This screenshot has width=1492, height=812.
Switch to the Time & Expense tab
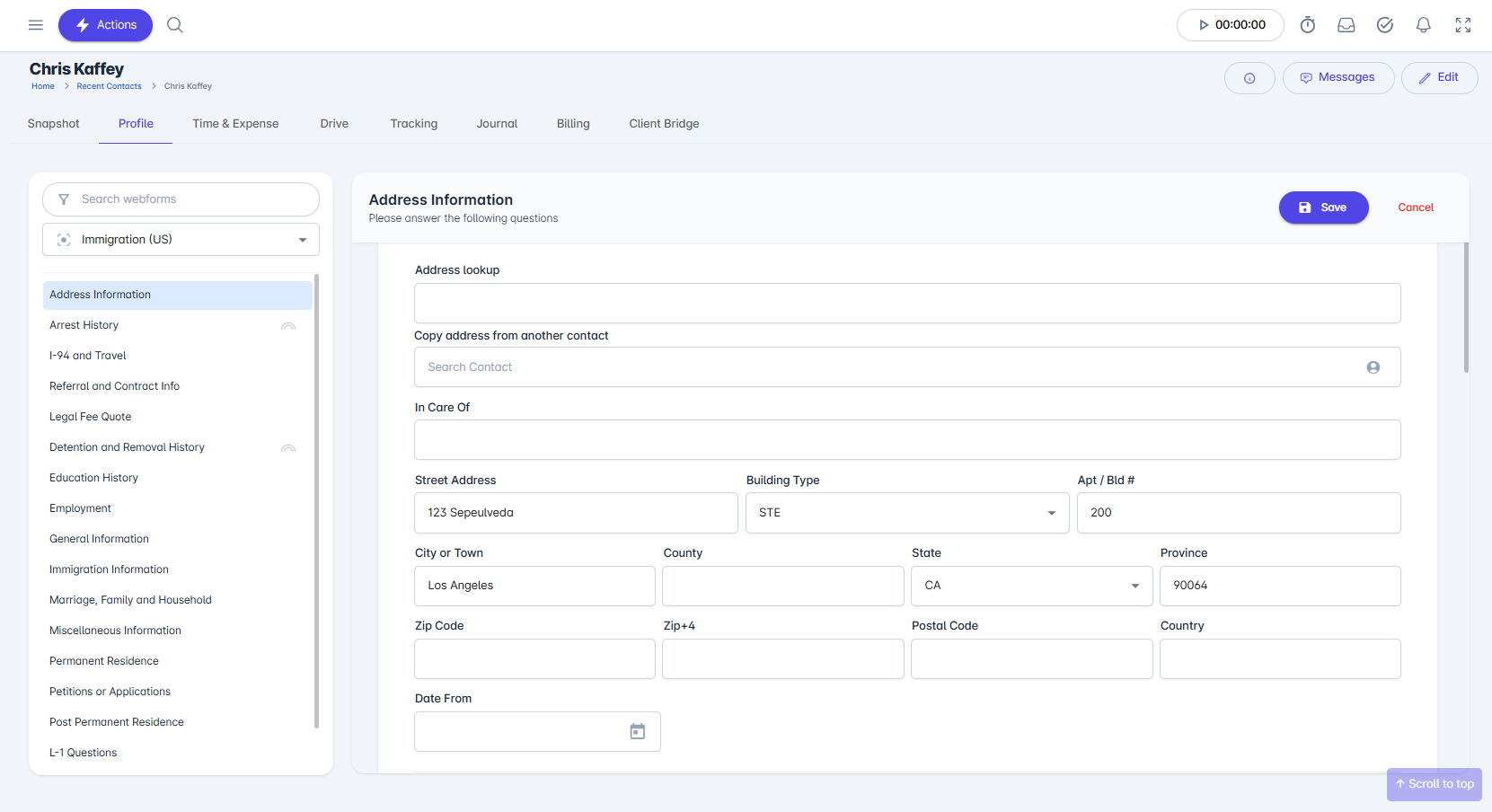[235, 124]
